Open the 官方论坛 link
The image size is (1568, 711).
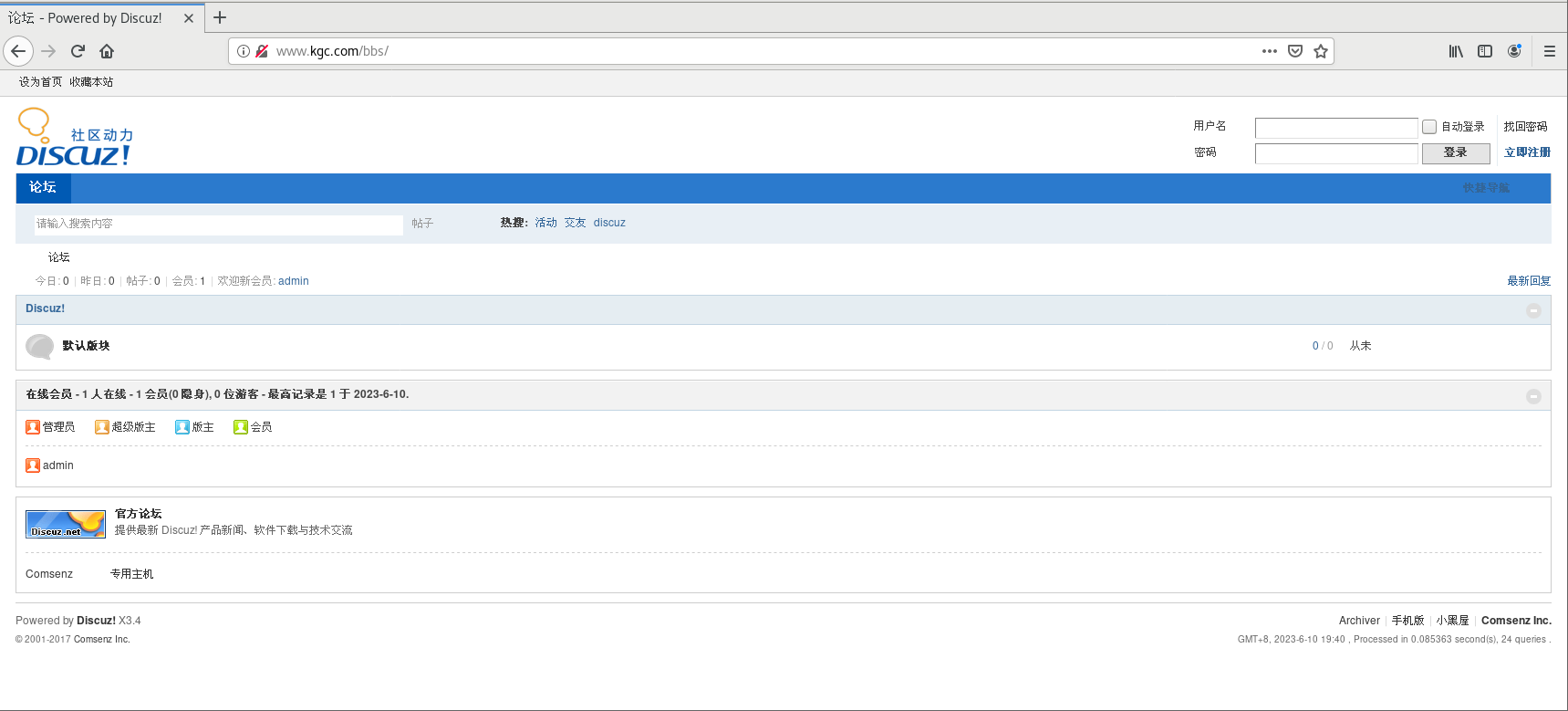[138, 514]
